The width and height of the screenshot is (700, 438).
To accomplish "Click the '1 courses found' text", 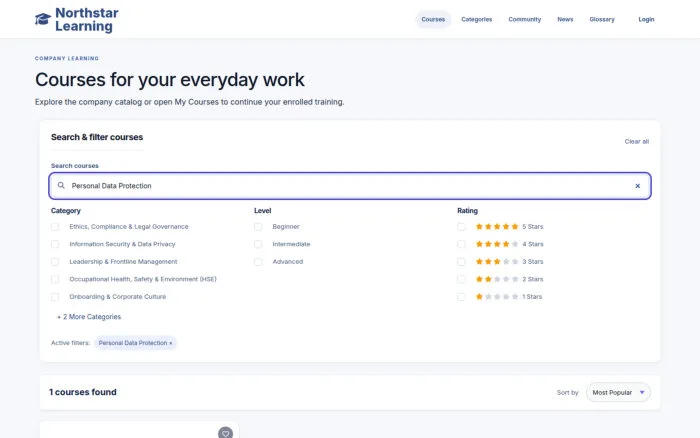I will [83, 392].
